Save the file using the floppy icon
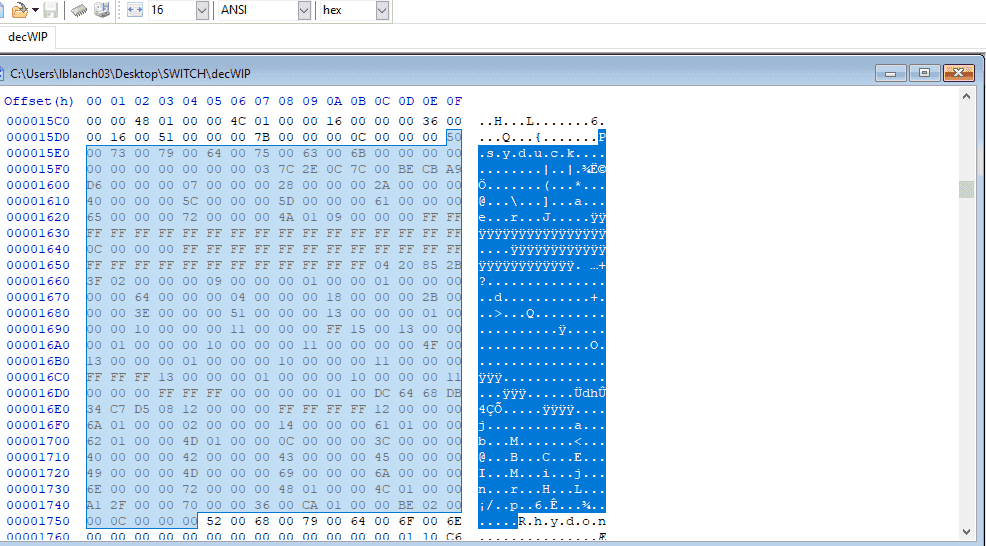986x546 pixels. coord(50,10)
